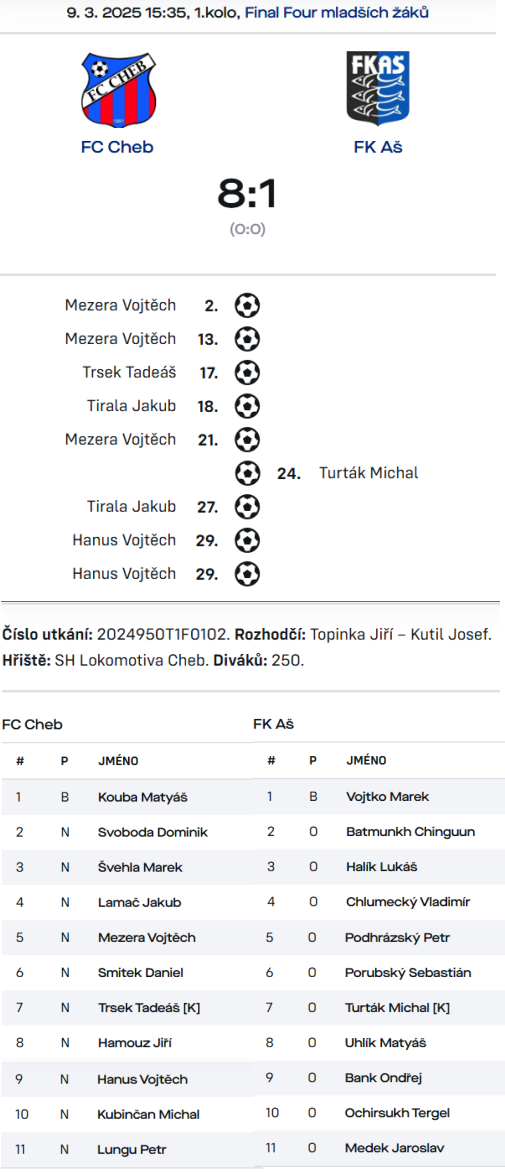Click the goal ball icon at minute 2

[x=247, y=305]
